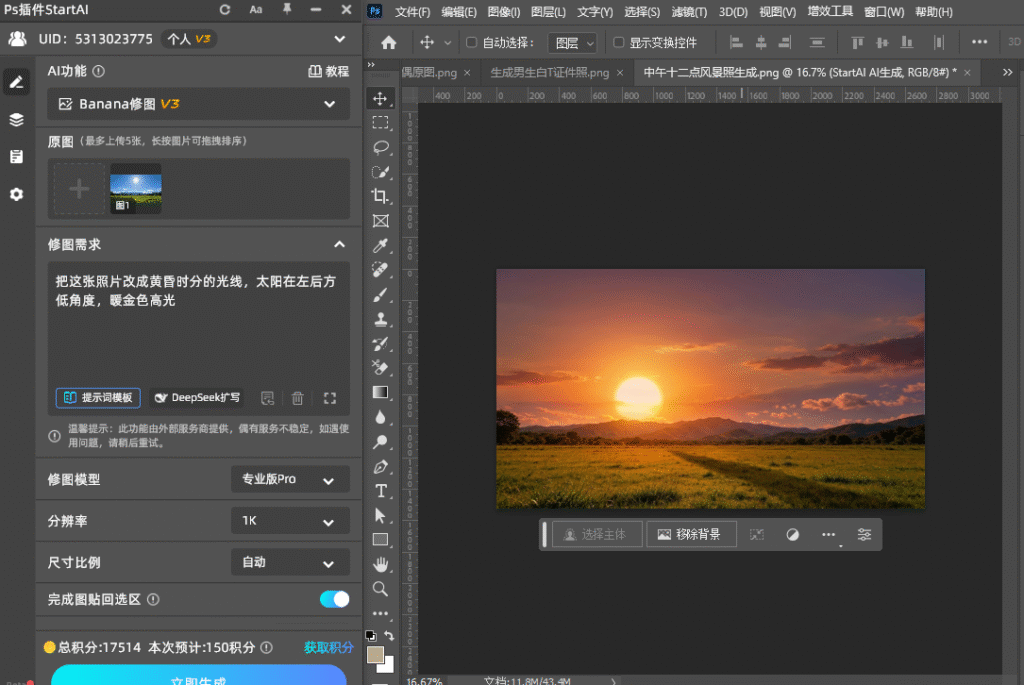Open the 图像(I) menu
1024x685 pixels.
[x=504, y=12]
